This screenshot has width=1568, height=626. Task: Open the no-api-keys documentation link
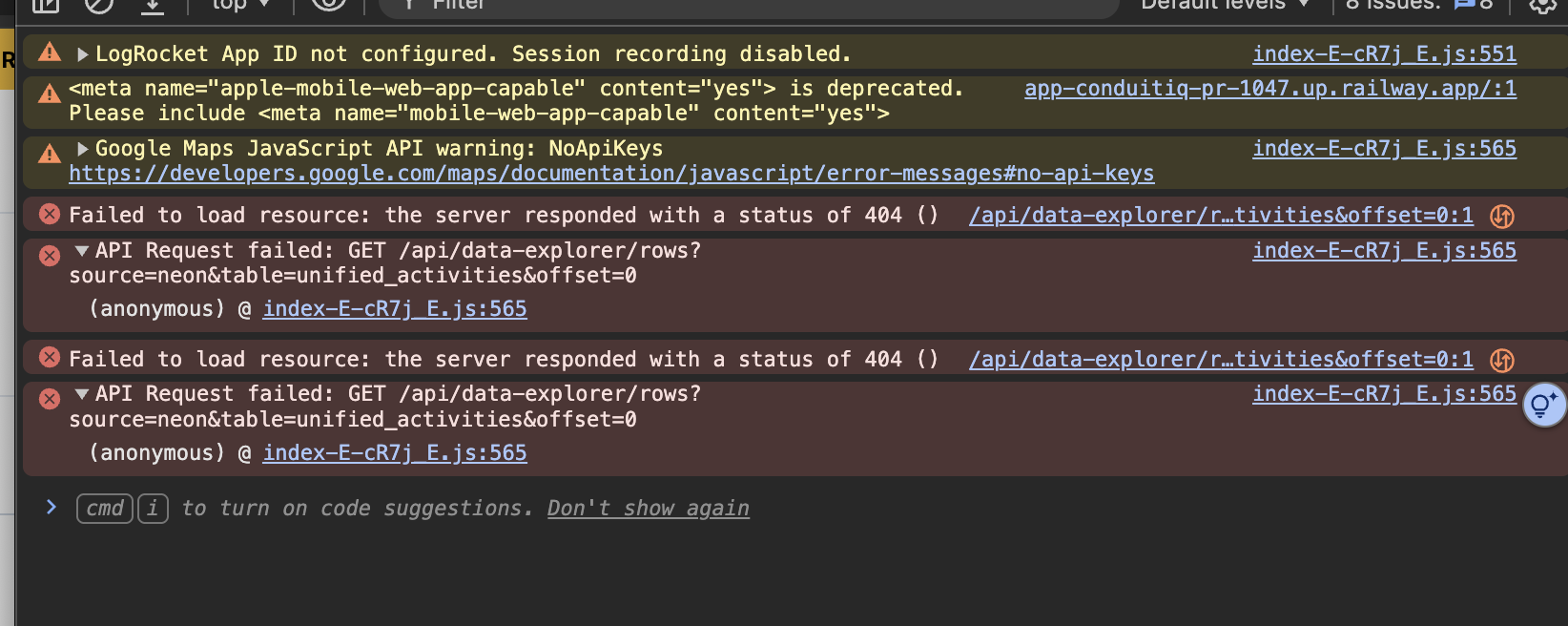pyautogui.click(x=611, y=174)
